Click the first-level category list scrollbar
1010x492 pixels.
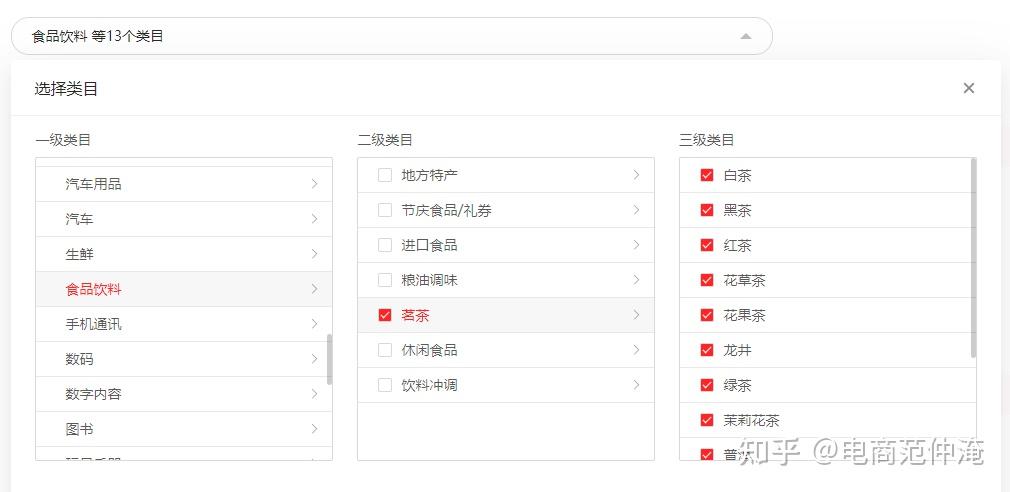tap(330, 359)
